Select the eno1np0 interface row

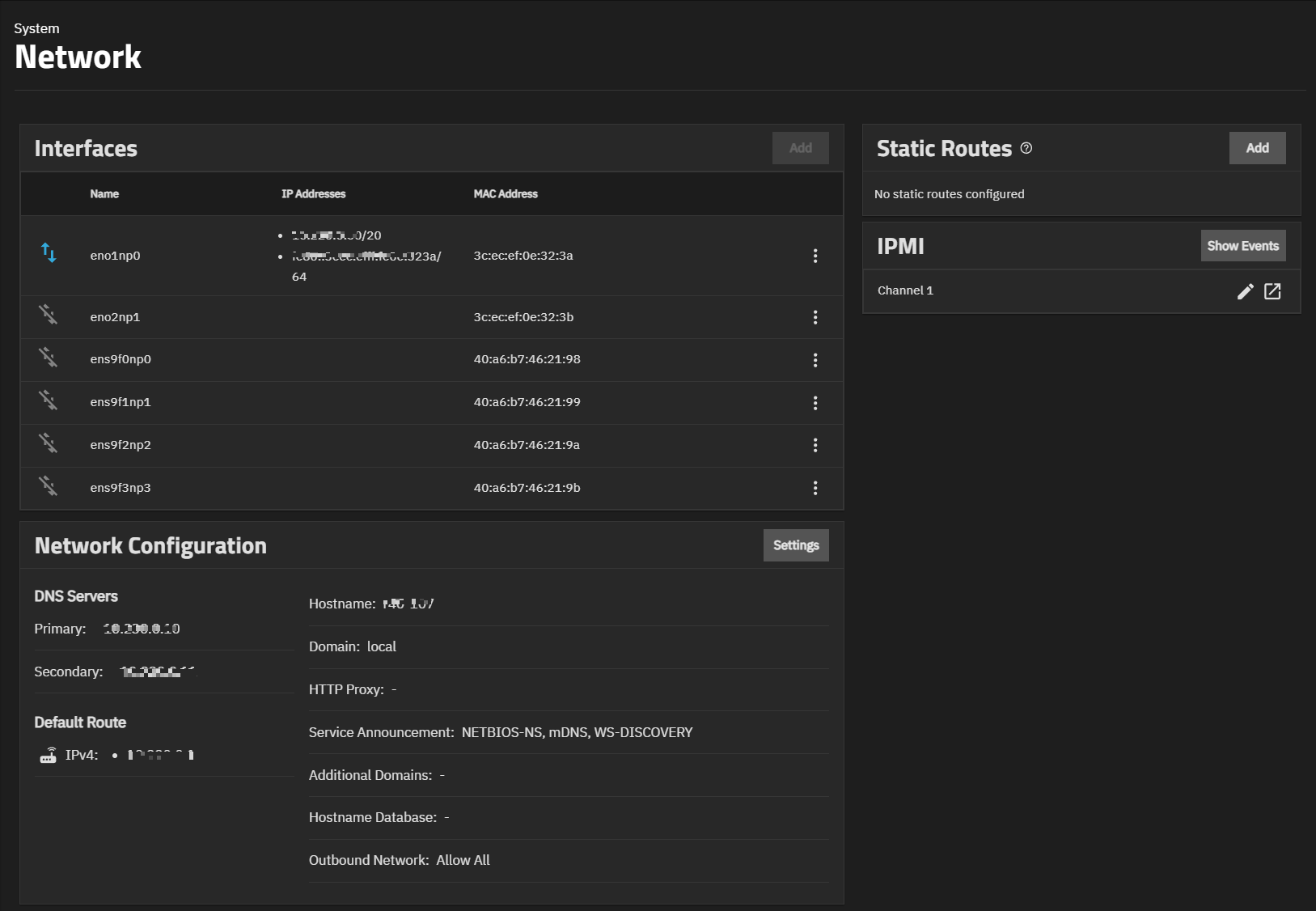coord(115,256)
